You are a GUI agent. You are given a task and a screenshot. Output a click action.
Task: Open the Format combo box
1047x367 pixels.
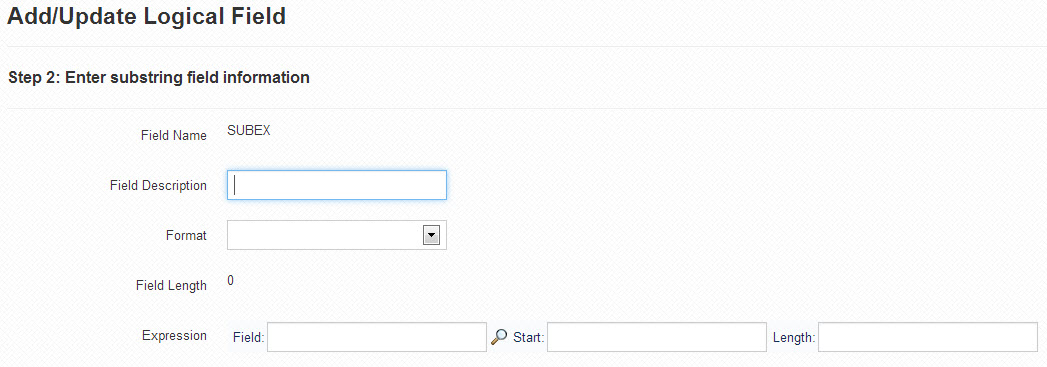click(337, 235)
